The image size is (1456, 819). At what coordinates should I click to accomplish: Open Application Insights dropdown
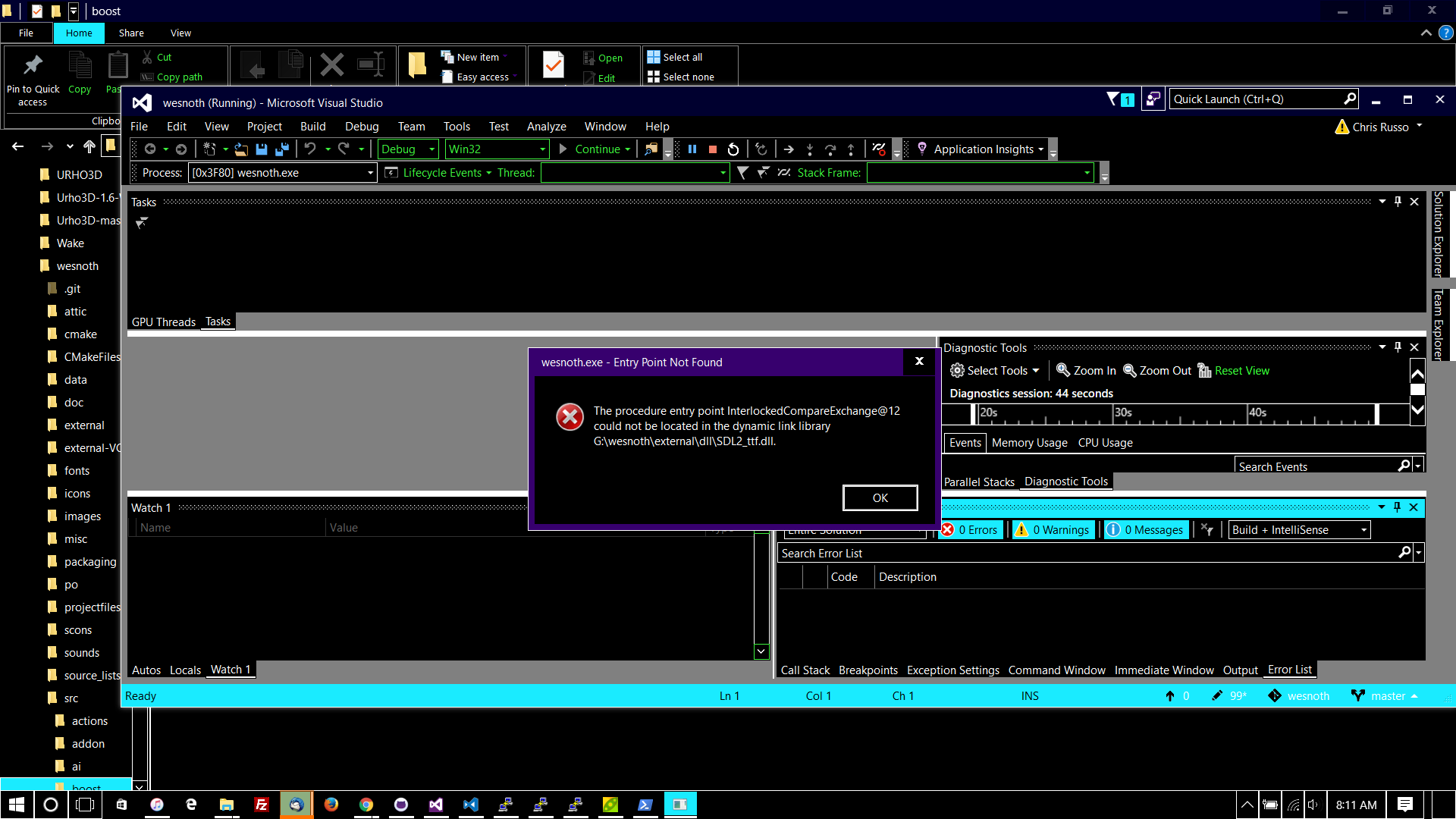[x=981, y=149]
